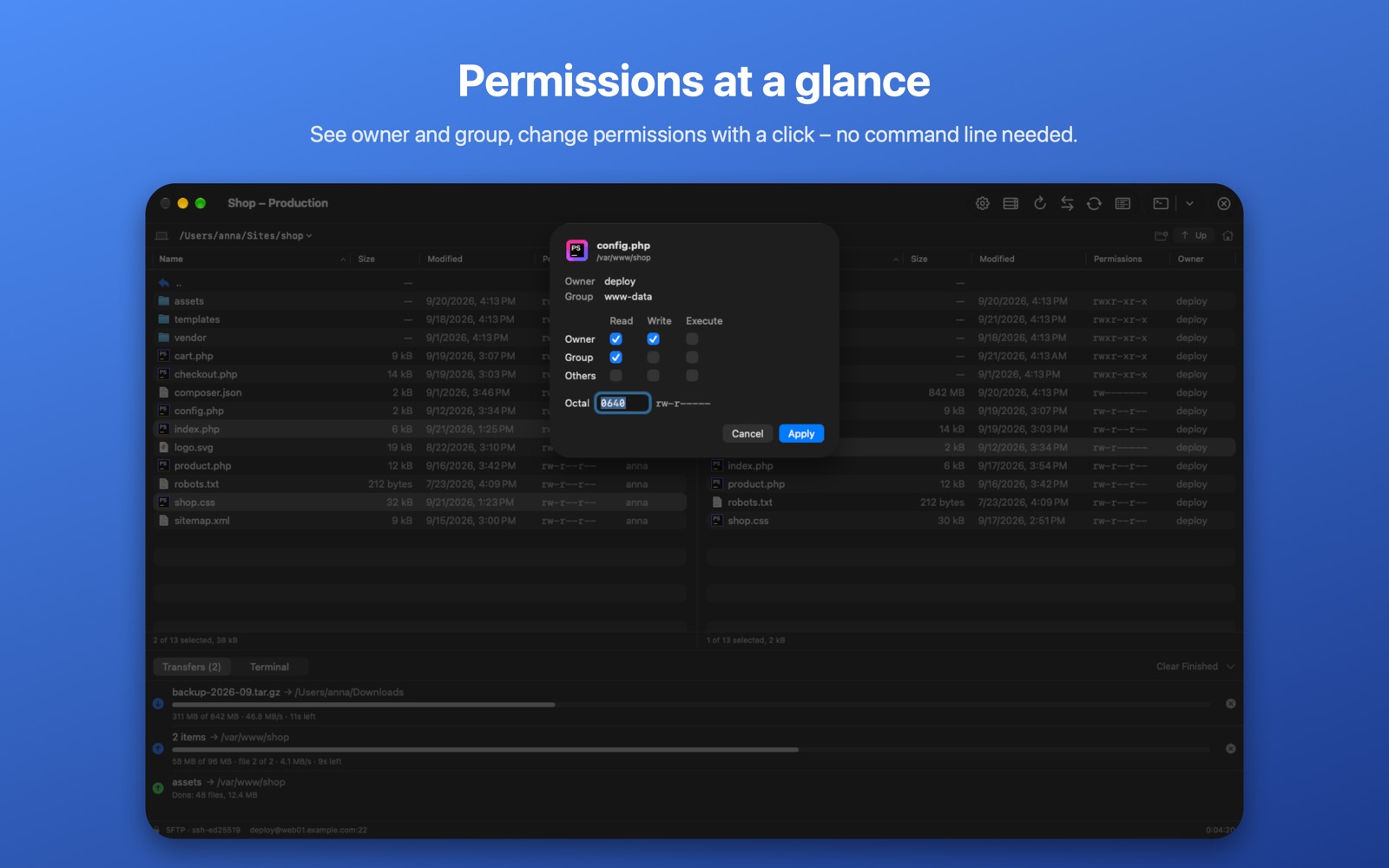Image resolution: width=1389 pixels, height=868 pixels.
Task: Enable Owner Execute permission
Action: [x=692, y=339]
